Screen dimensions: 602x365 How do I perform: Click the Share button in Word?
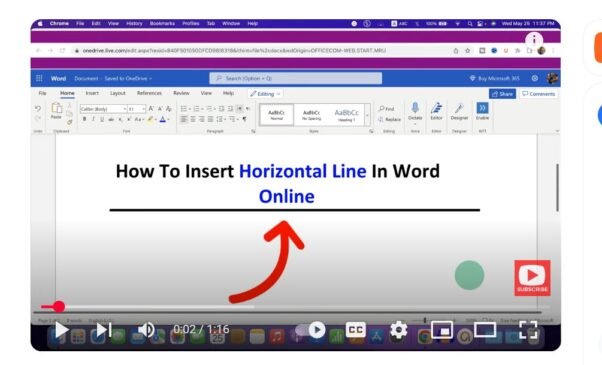coord(502,94)
